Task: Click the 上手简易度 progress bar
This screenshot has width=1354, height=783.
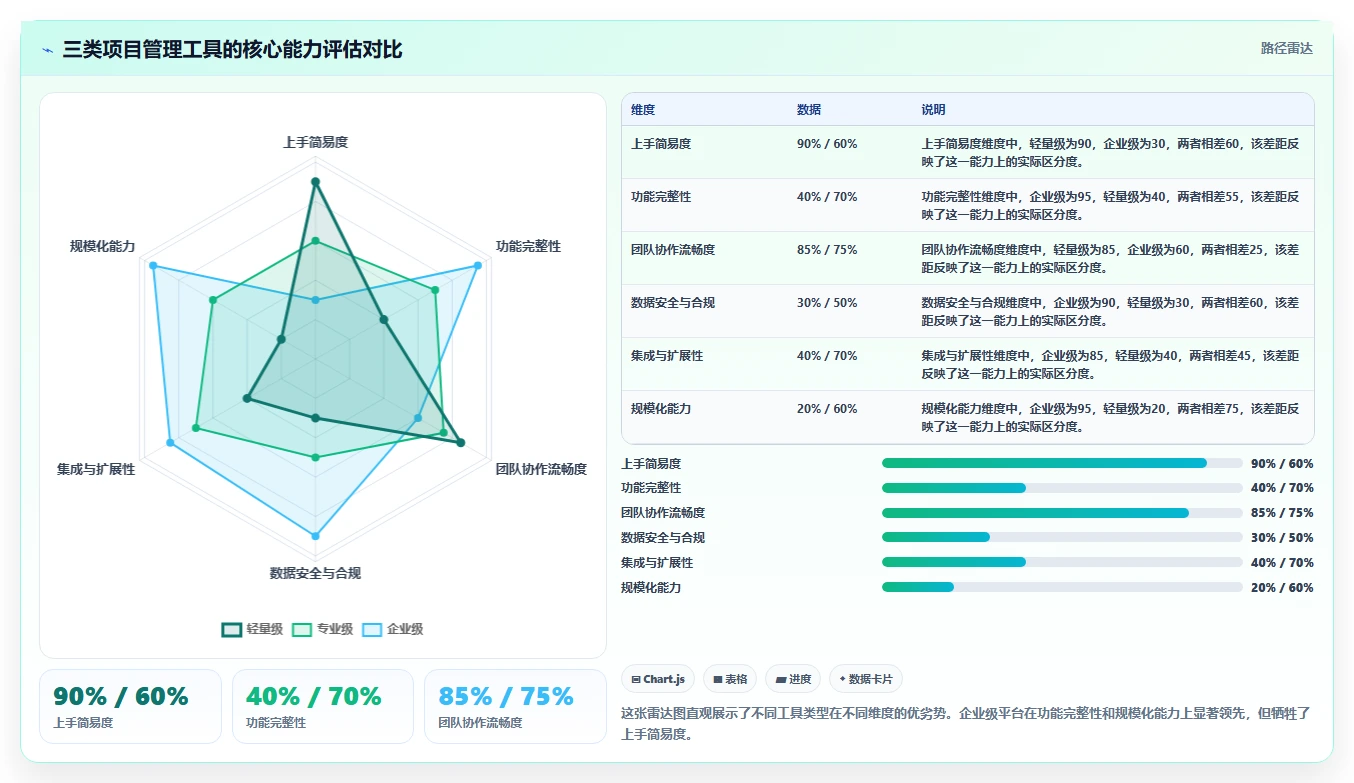Action: coord(1062,463)
